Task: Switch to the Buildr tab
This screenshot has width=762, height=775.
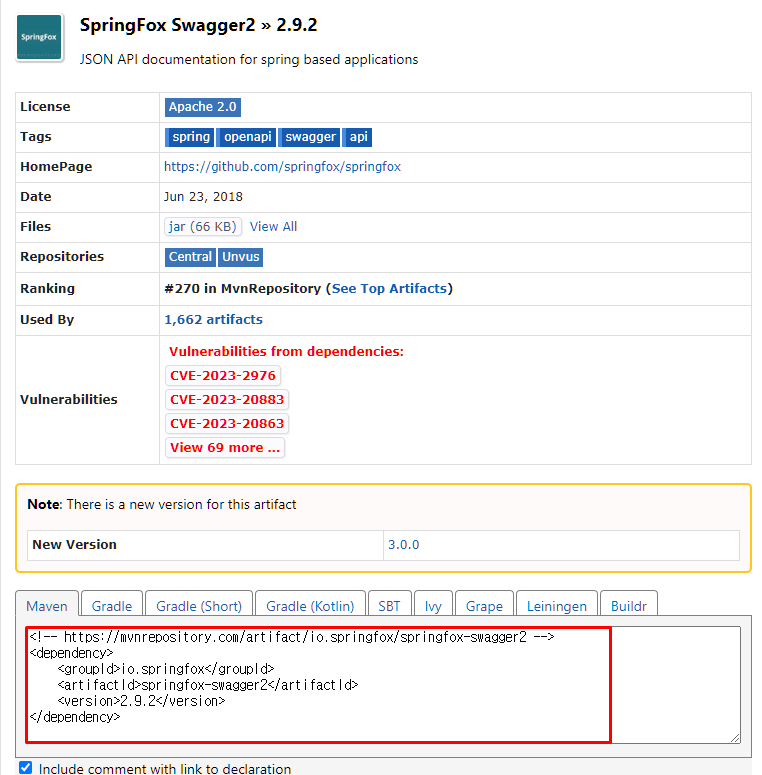Action: click(629, 604)
